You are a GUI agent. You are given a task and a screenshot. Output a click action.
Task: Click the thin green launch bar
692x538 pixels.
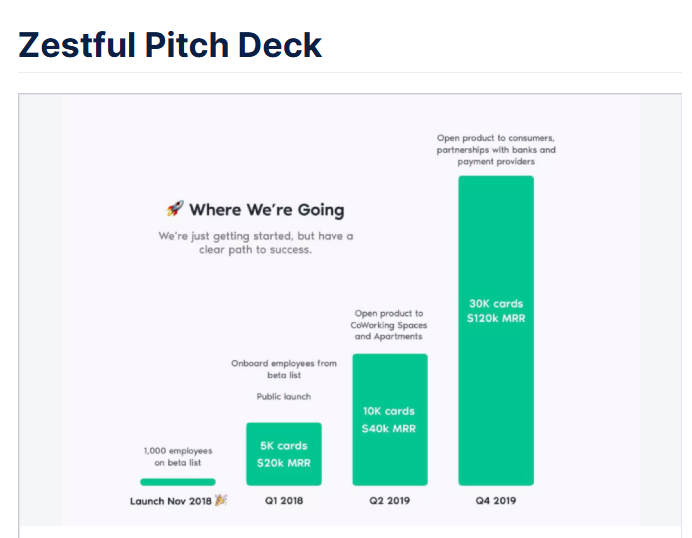coord(178,482)
